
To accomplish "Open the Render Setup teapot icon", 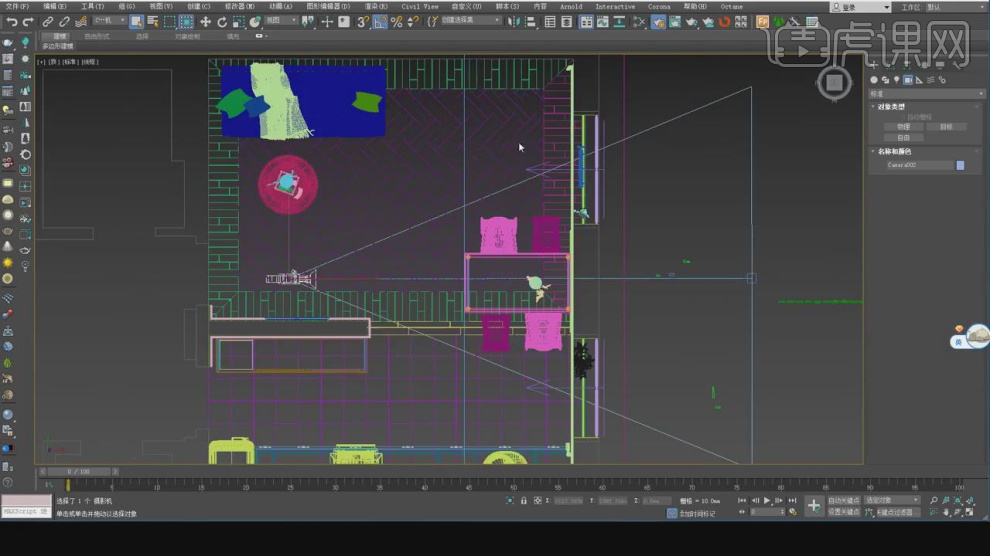I will [657, 21].
